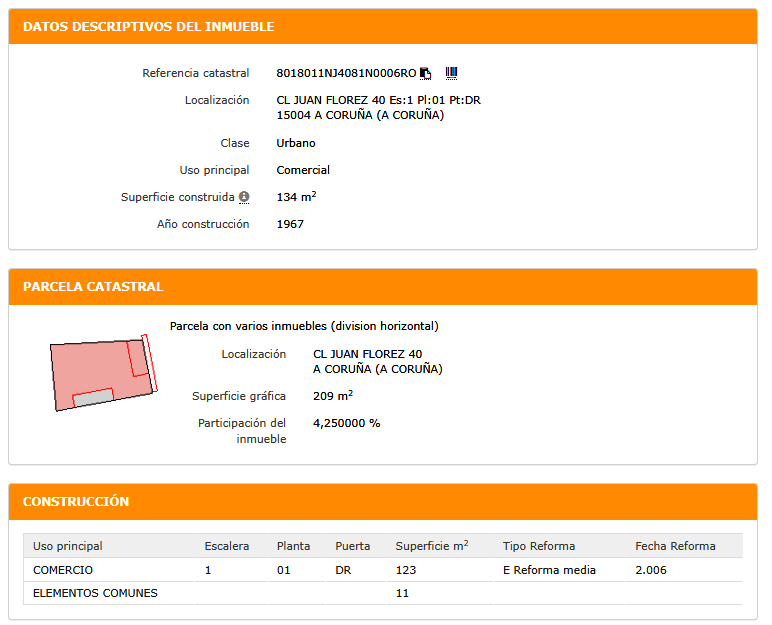Viewport: 772px width, 625px height.
Task: Click the Tipo Reforma column header
Action: [539, 546]
